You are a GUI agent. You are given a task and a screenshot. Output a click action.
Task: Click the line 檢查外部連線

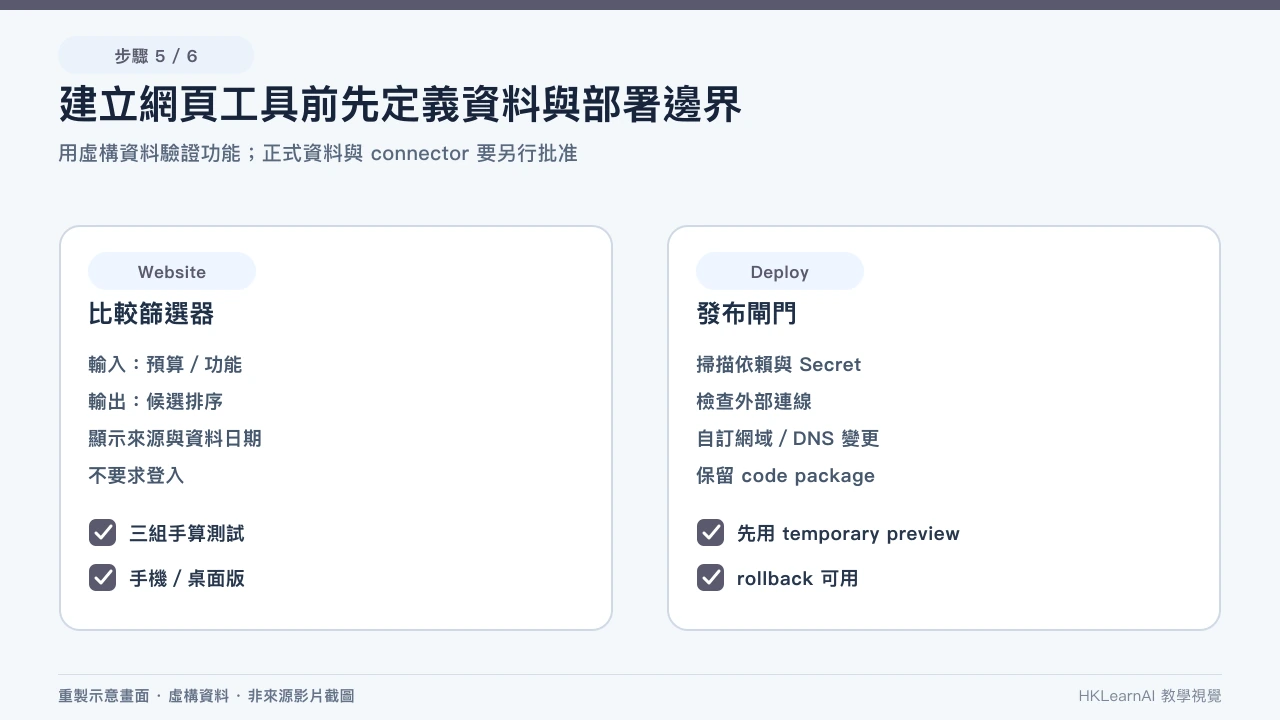[754, 401]
